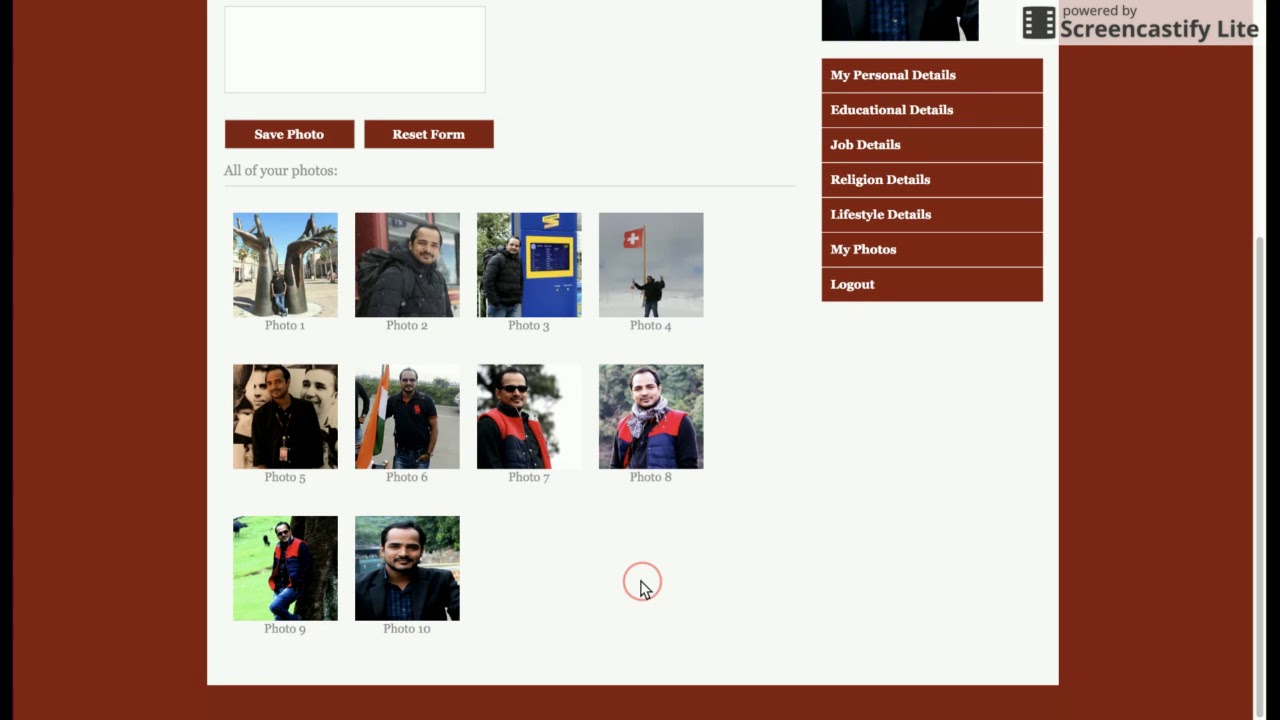Click the 'Photo 4' caption text
Viewport: 1280px width, 720px height.
click(x=651, y=326)
